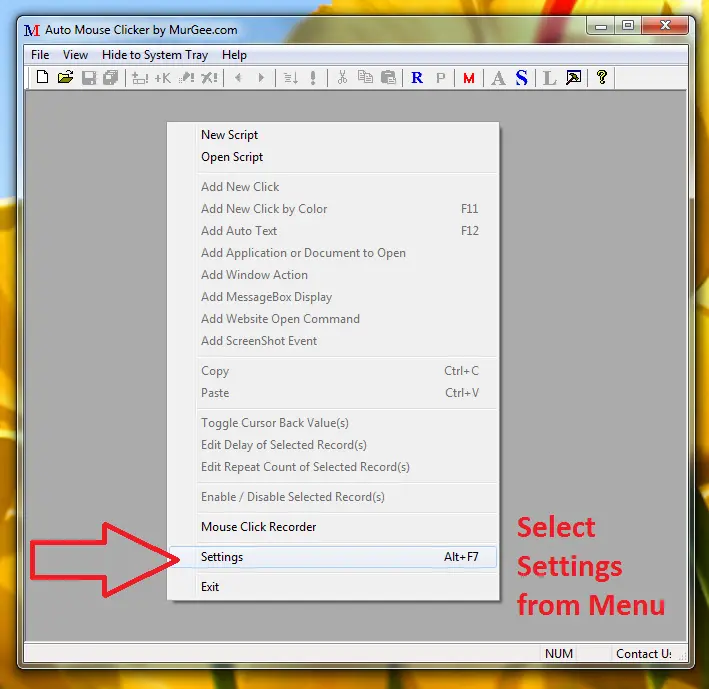Image resolution: width=709 pixels, height=689 pixels.
Task: Choose Paste in the context menu
Action: coord(333,393)
